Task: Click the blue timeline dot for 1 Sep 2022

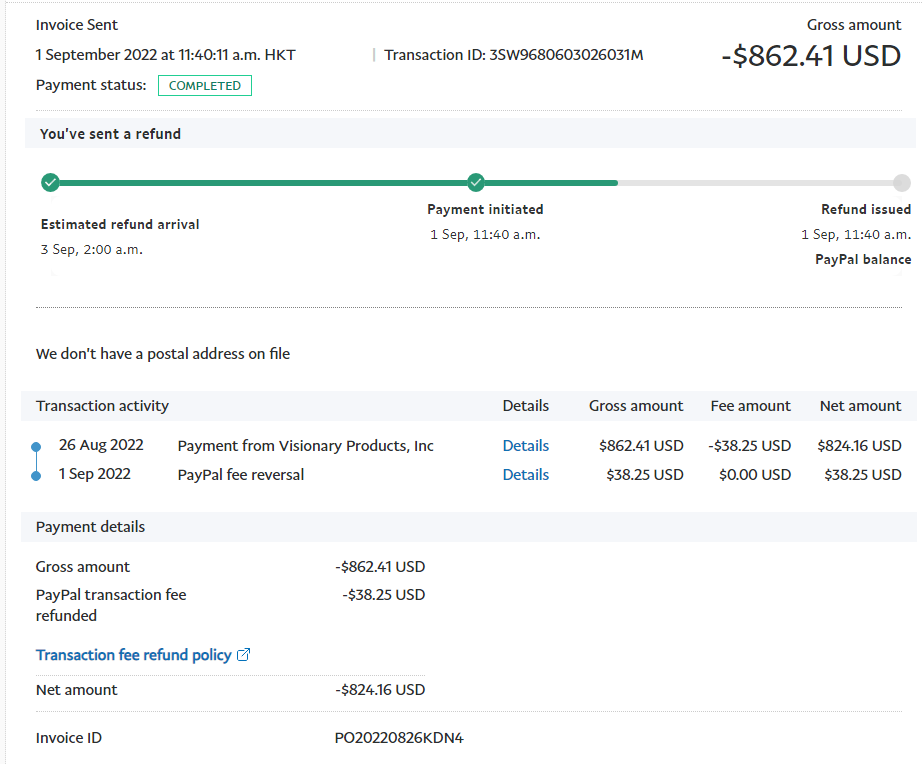Action: tap(36, 475)
